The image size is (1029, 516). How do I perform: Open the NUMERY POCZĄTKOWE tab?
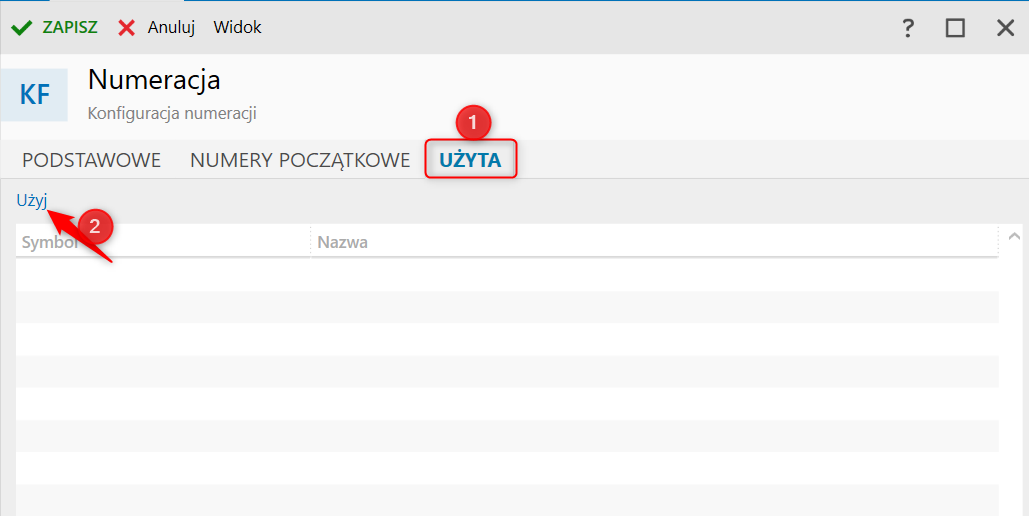(x=300, y=160)
